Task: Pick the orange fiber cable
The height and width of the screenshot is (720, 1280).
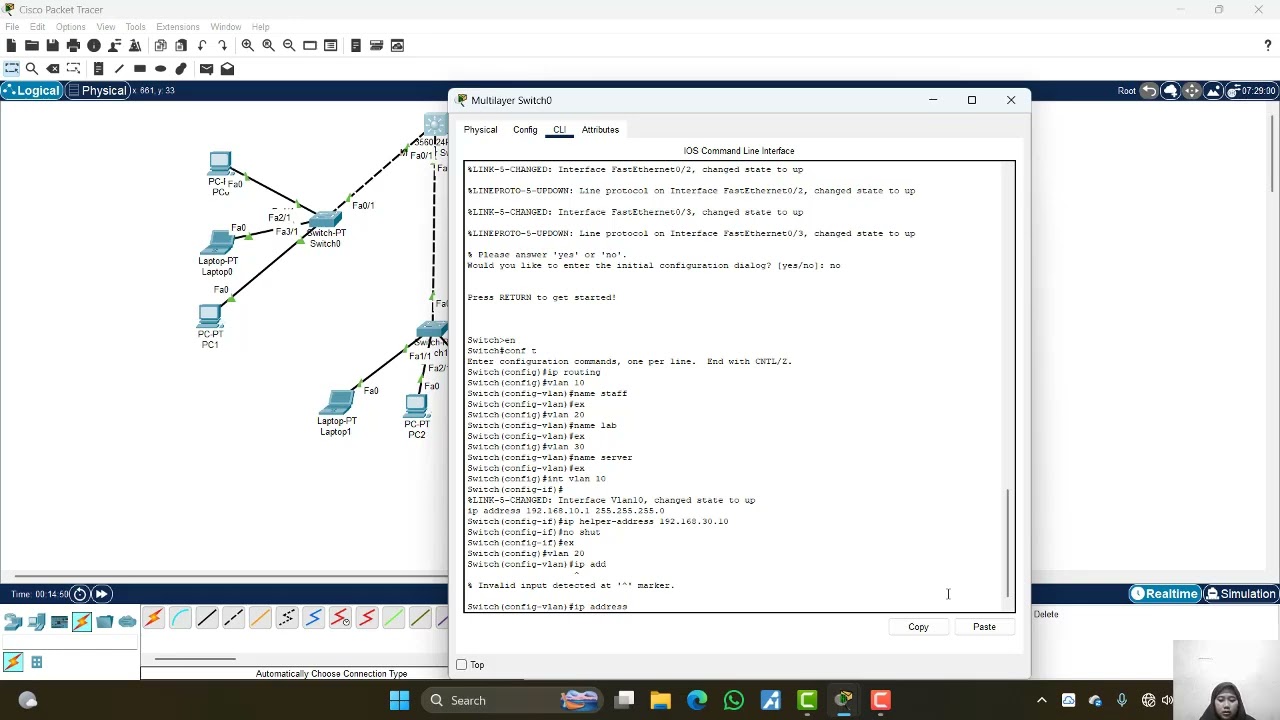Action: click(x=260, y=619)
